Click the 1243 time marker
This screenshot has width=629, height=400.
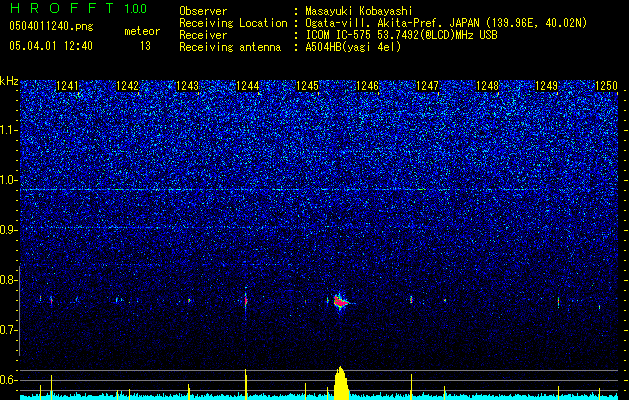coord(187,86)
